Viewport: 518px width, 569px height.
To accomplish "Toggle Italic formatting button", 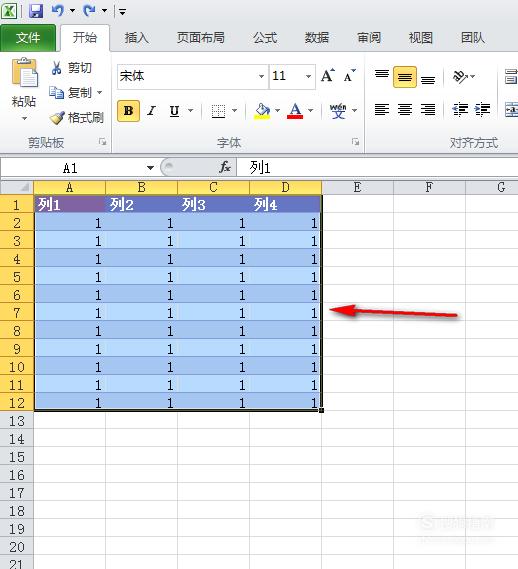I will [152, 111].
